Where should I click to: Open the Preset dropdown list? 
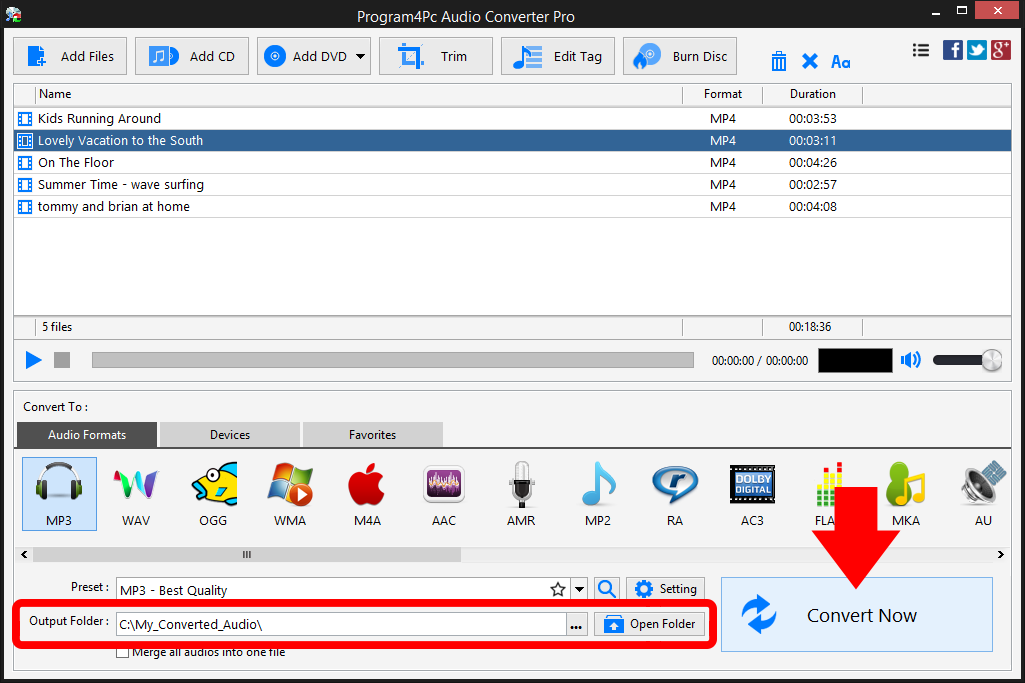[578, 589]
